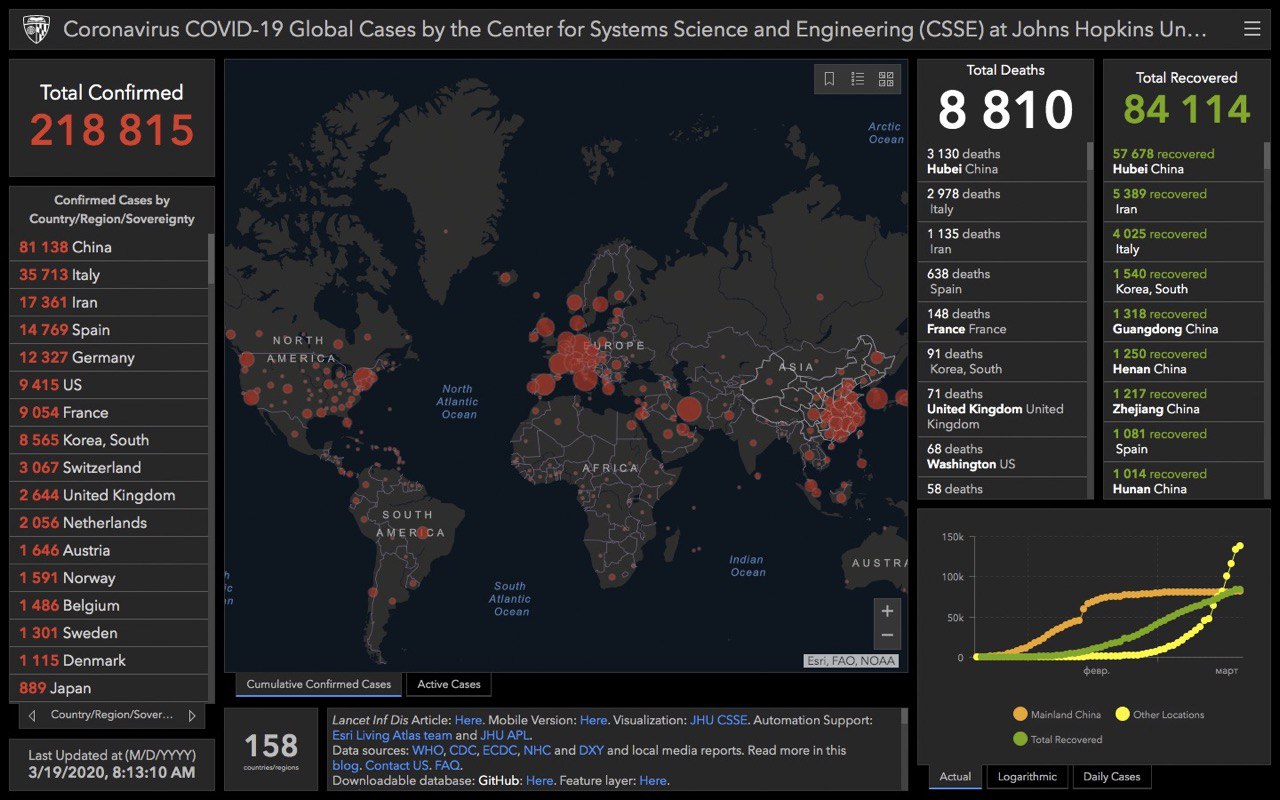The width and height of the screenshot is (1280, 800).
Task: Click the Spain 638 deaths row
Action: 1003,281
